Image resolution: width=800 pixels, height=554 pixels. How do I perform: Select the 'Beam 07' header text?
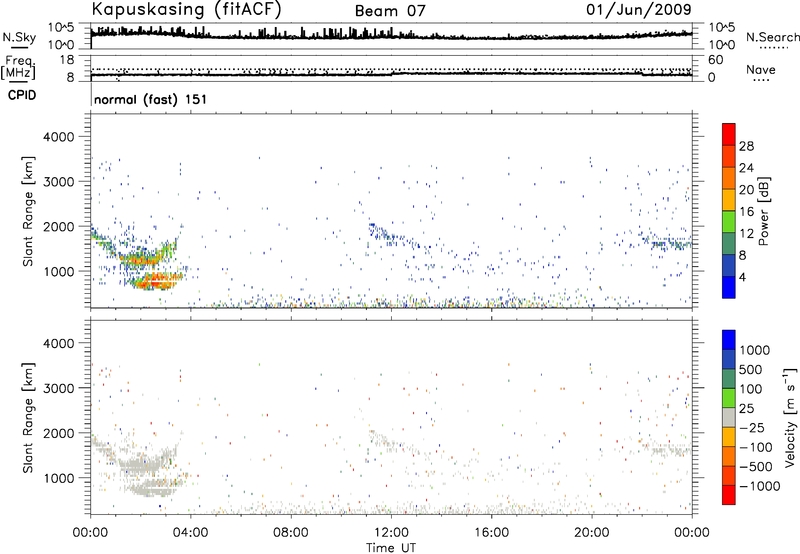(x=390, y=11)
